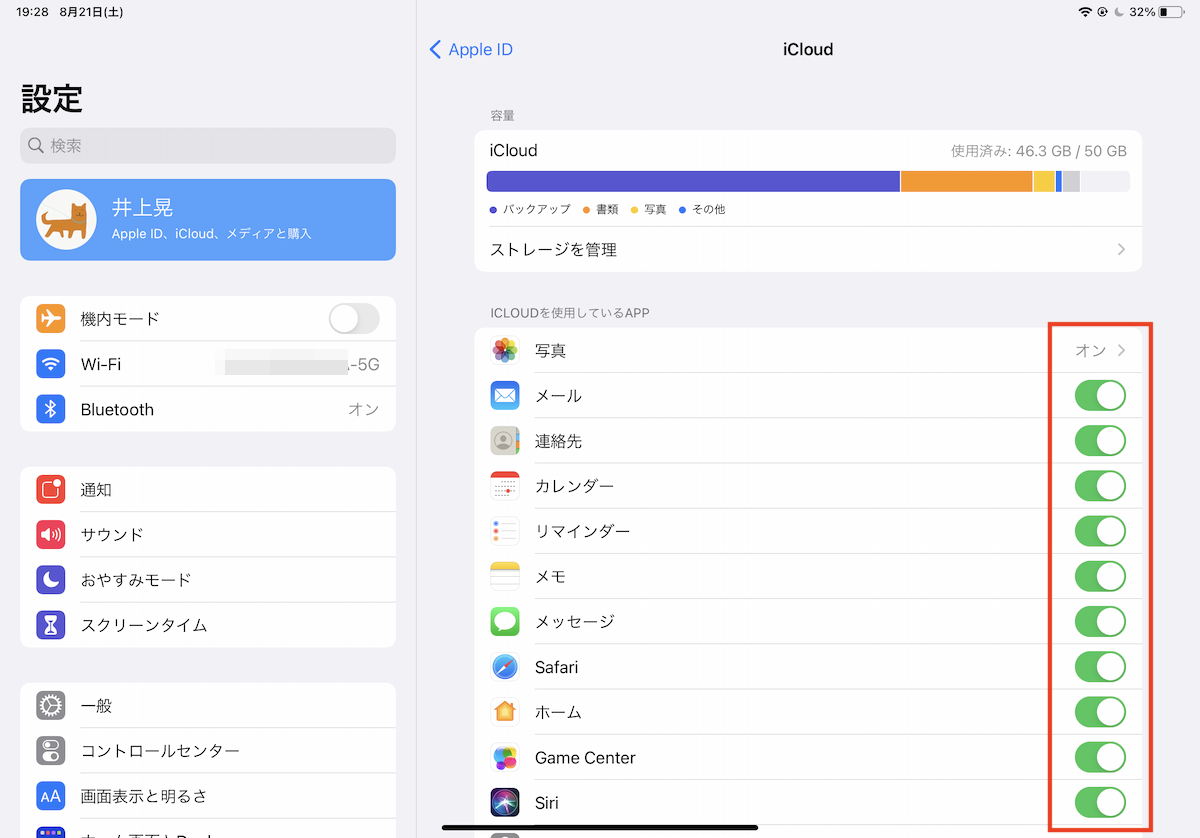The image size is (1200, 838).
Task: Tap the iCloud page title
Action: coord(808,49)
